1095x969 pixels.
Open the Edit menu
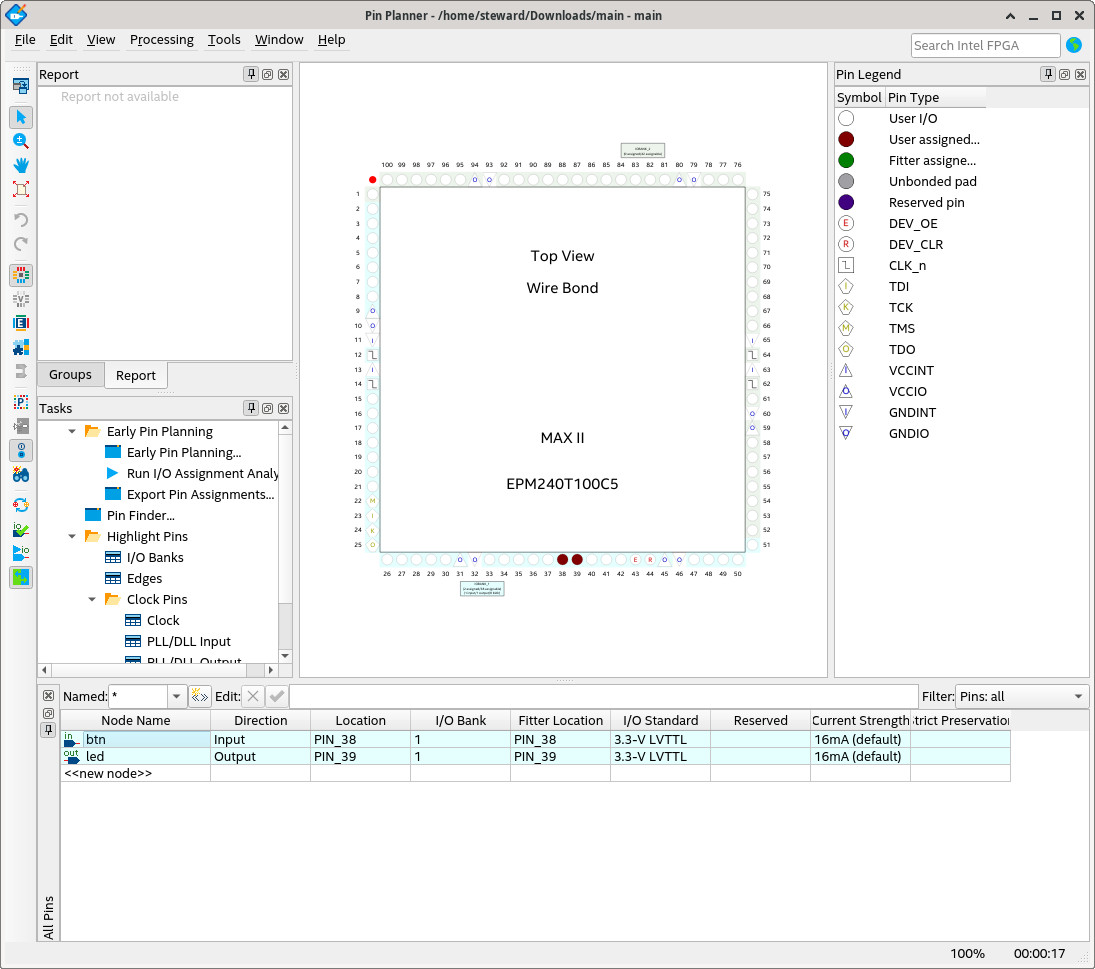(61, 40)
